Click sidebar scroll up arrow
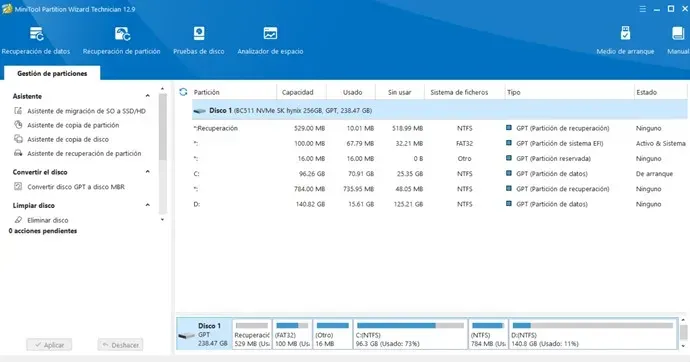 pyautogui.click(x=162, y=89)
